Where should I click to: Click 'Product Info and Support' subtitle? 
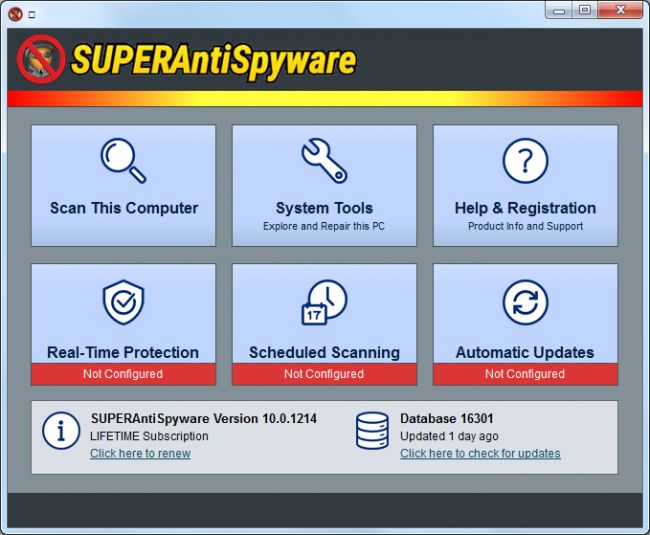pos(525,226)
